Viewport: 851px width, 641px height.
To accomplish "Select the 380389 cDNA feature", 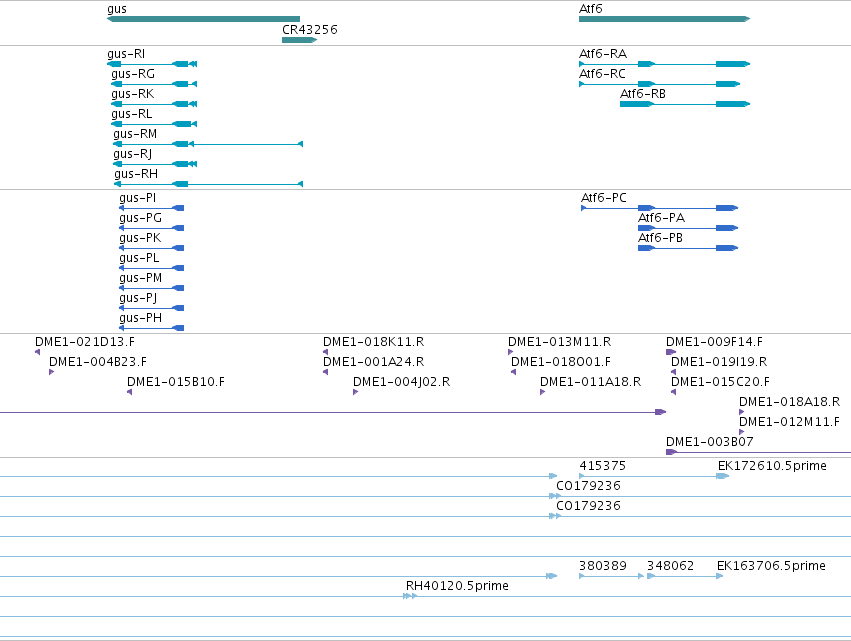I will 612,576.
